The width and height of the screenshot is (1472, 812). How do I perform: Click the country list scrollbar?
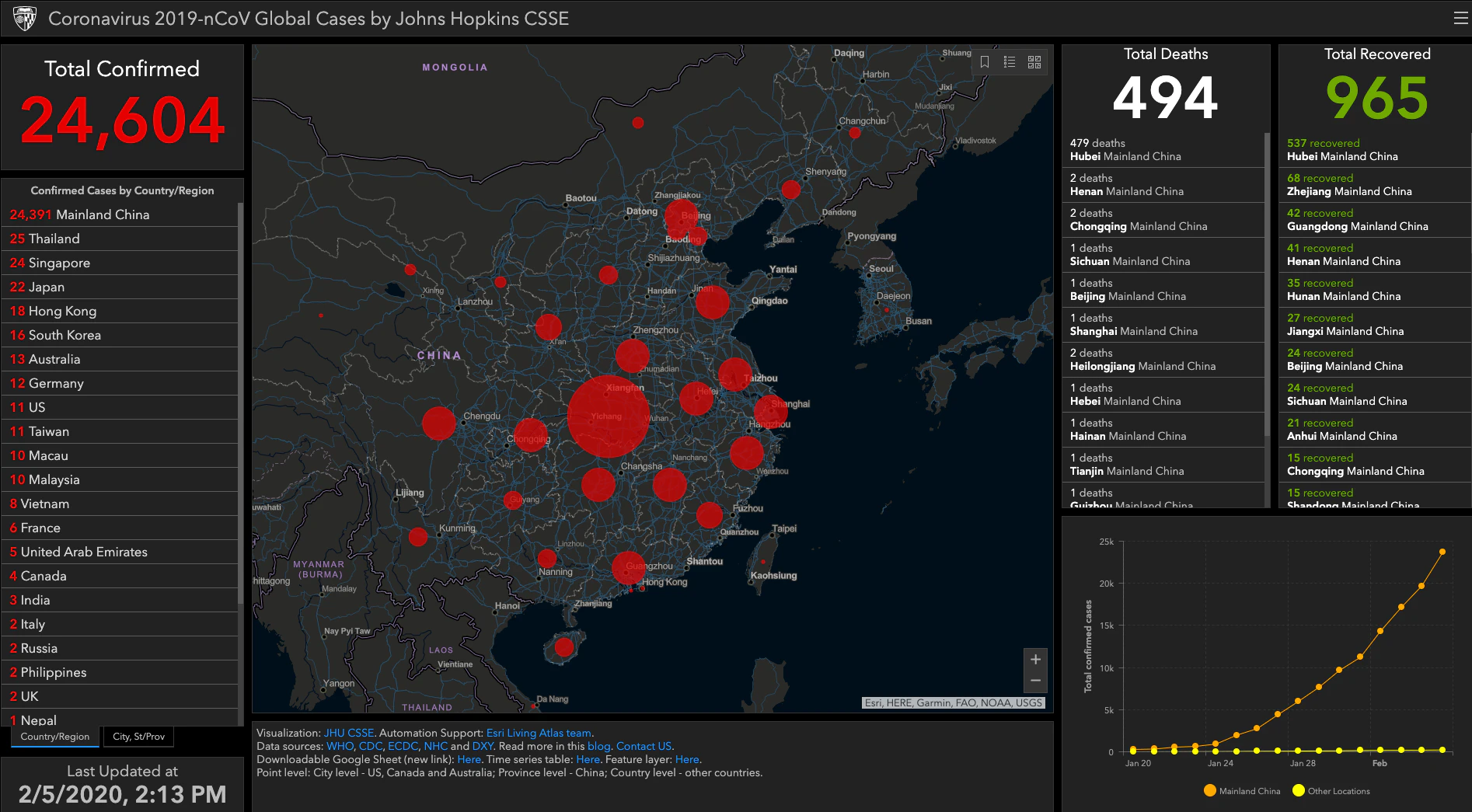click(241, 404)
